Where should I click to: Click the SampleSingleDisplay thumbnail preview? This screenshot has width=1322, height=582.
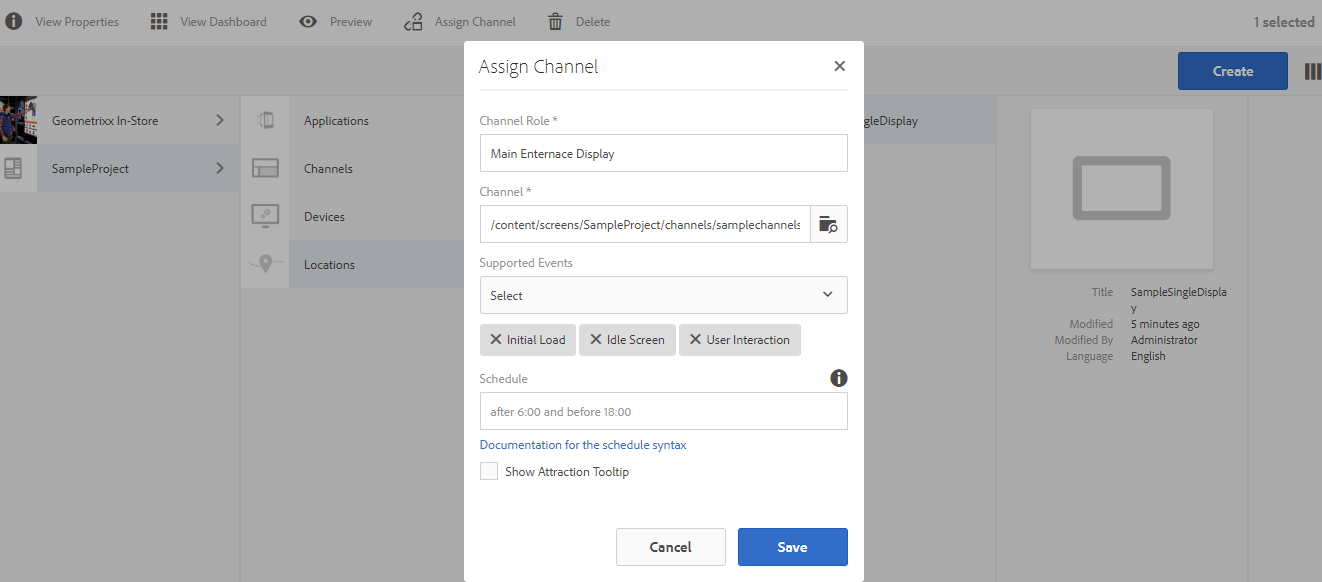pos(1121,189)
